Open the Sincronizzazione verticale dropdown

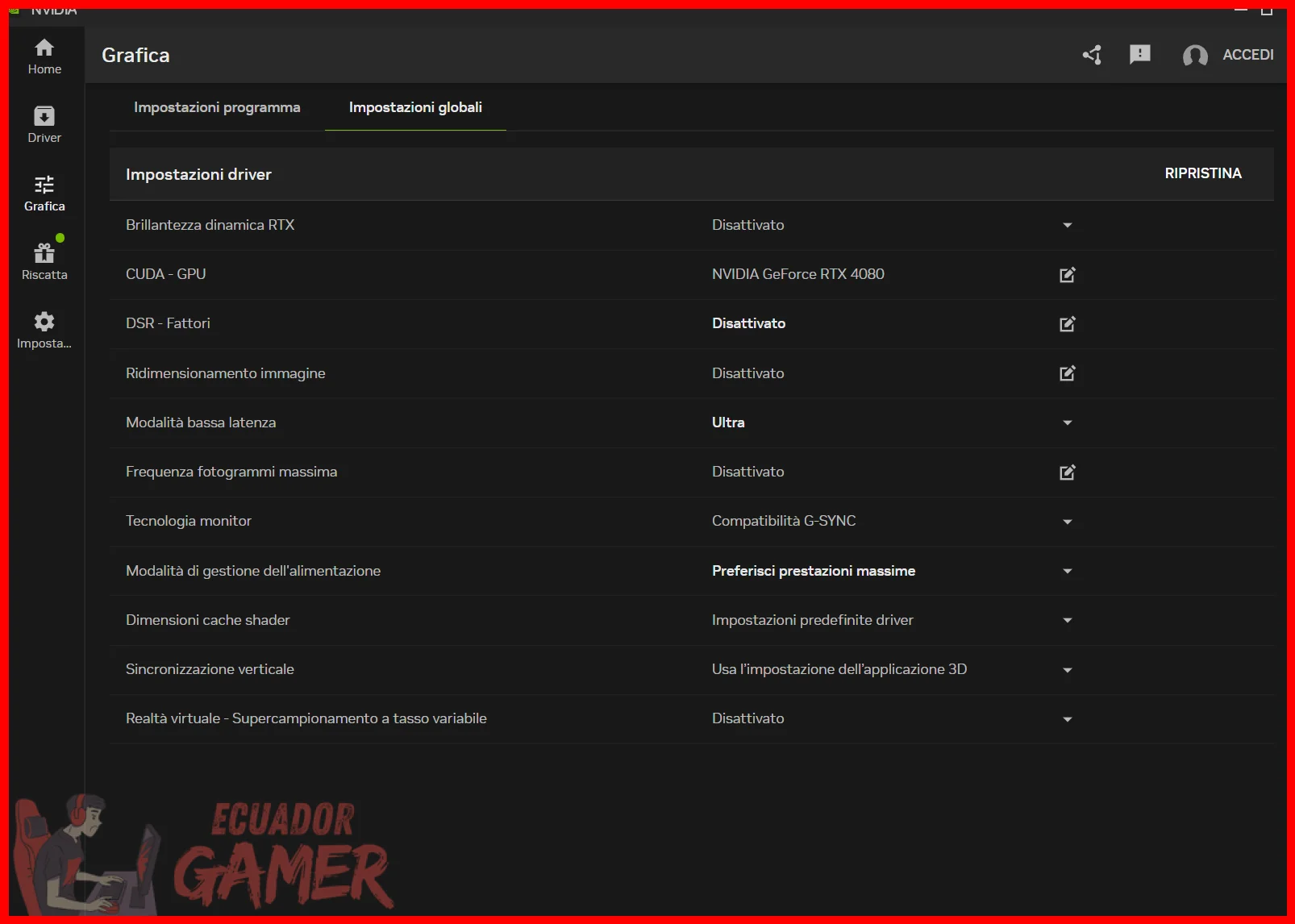(x=1067, y=670)
